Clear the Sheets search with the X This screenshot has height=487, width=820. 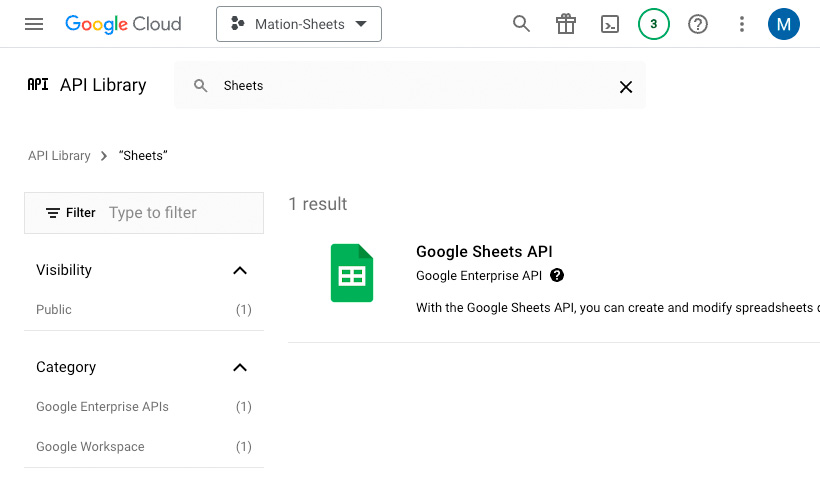coord(625,87)
